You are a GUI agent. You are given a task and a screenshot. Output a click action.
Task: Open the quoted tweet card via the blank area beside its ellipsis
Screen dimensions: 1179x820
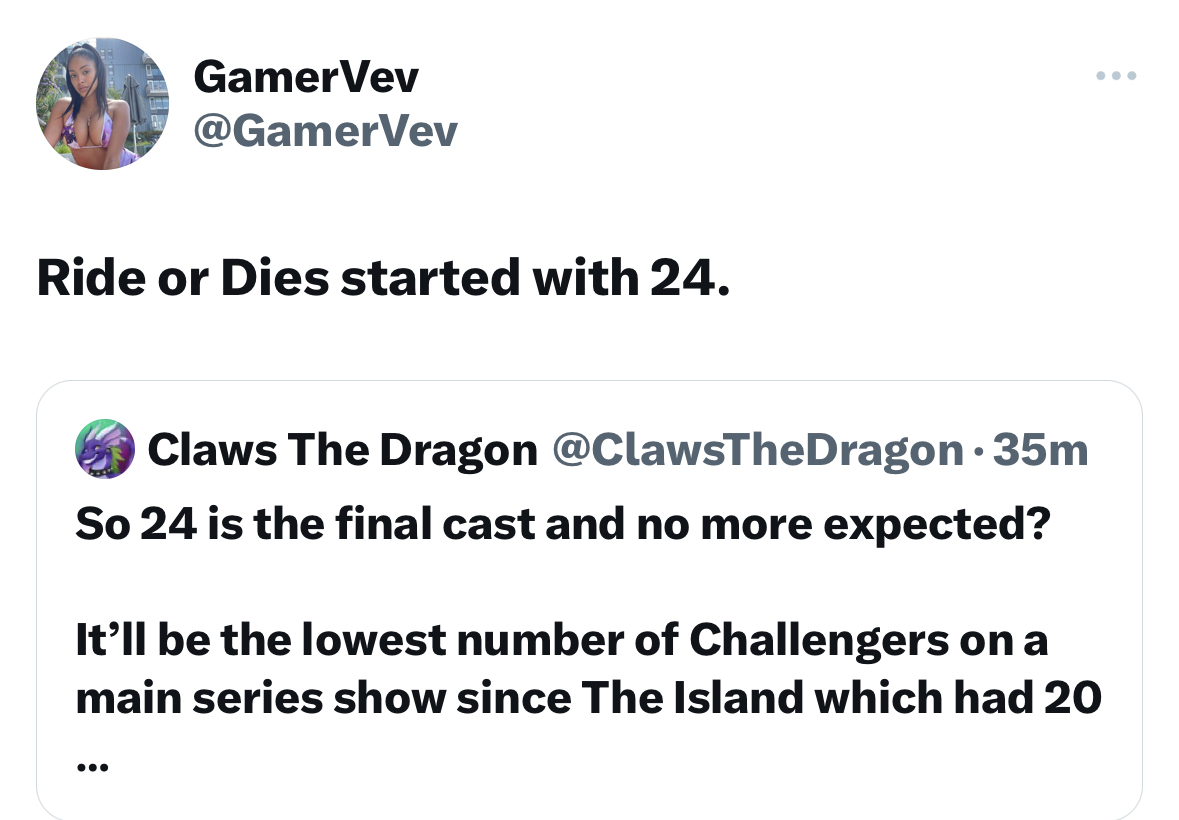(602, 767)
